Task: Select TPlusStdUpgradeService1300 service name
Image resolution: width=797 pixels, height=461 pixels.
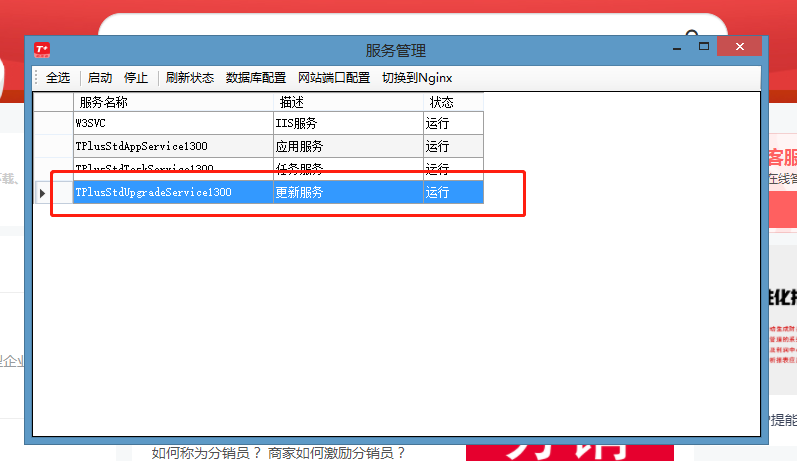Action: pyautogui.click(x=173, y=192)
